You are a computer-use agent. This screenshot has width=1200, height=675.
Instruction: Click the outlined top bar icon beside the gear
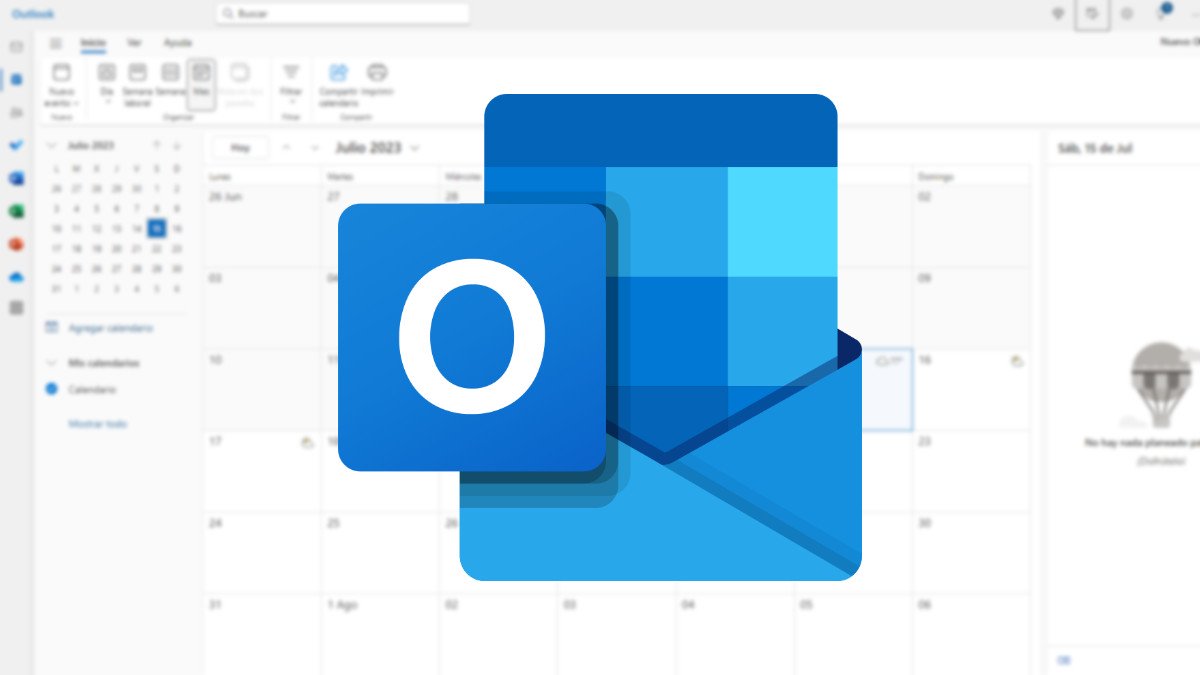[1092, 14]
